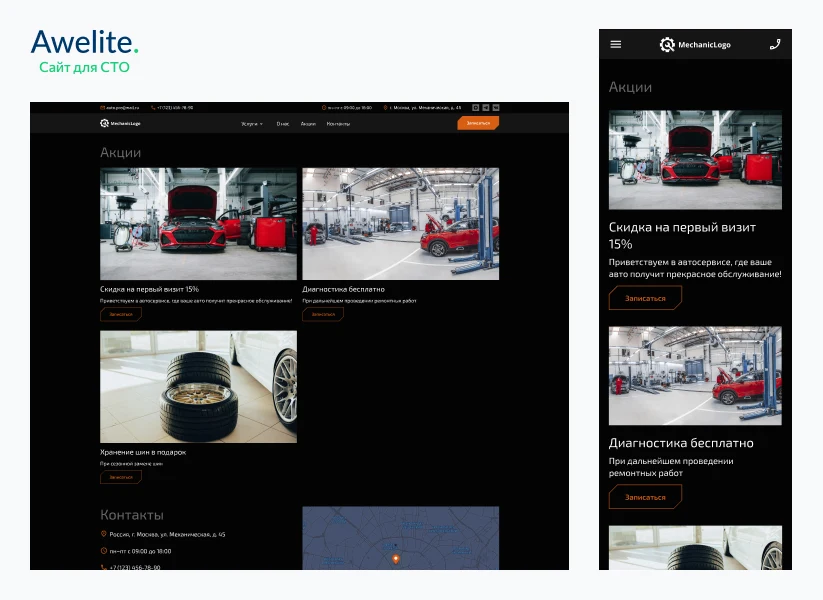Click the desktop card title Скидка на первый визит 15%
This screenshot has height=600, width=823.
click(x=150, y=289)
